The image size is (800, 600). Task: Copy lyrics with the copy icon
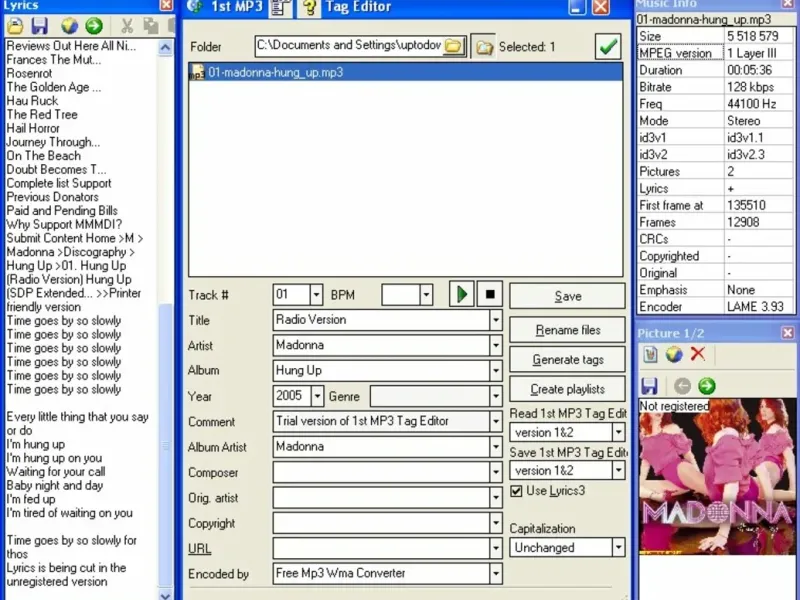[x=151, y=26]
